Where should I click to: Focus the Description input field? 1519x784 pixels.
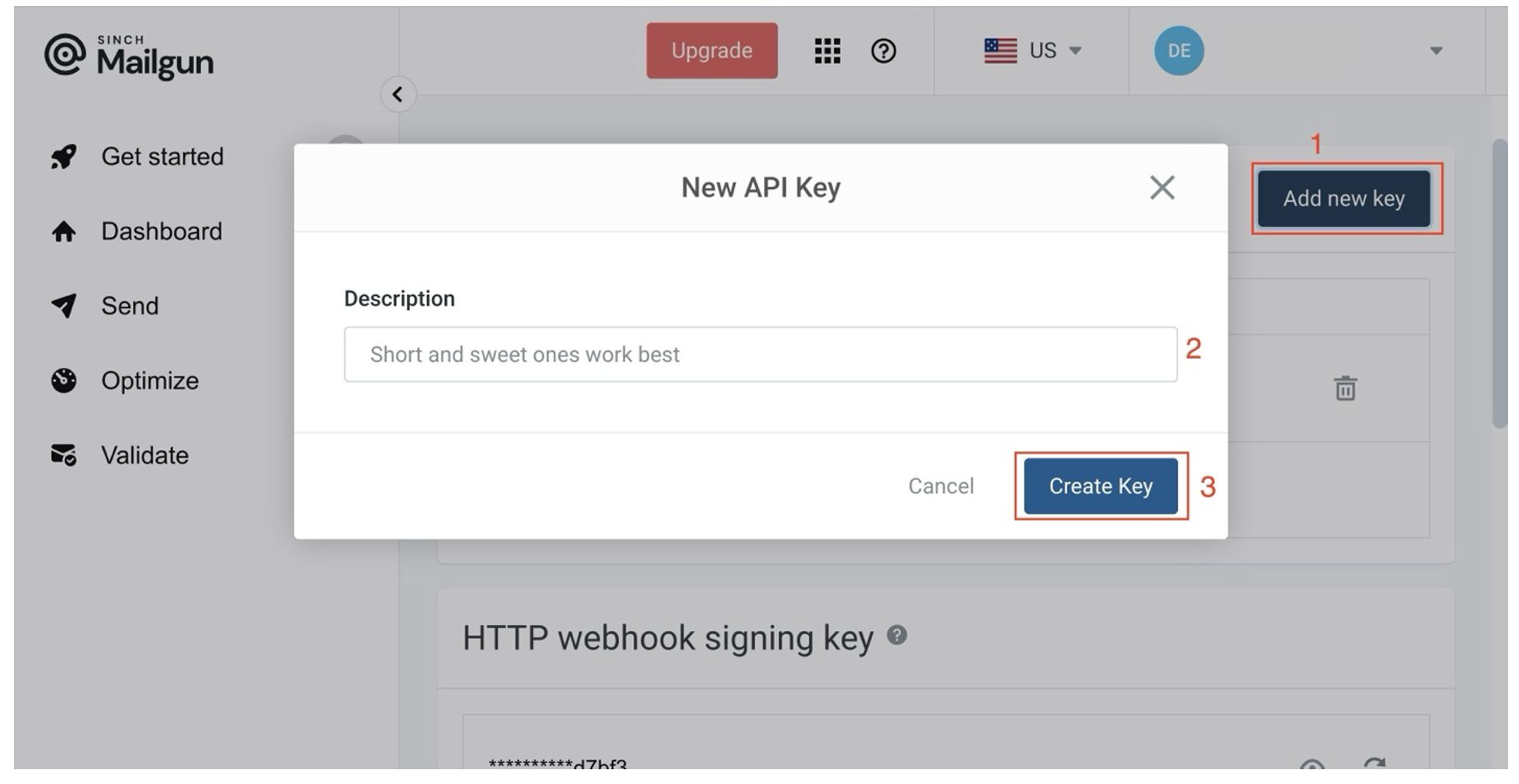(x=760, y=354)
